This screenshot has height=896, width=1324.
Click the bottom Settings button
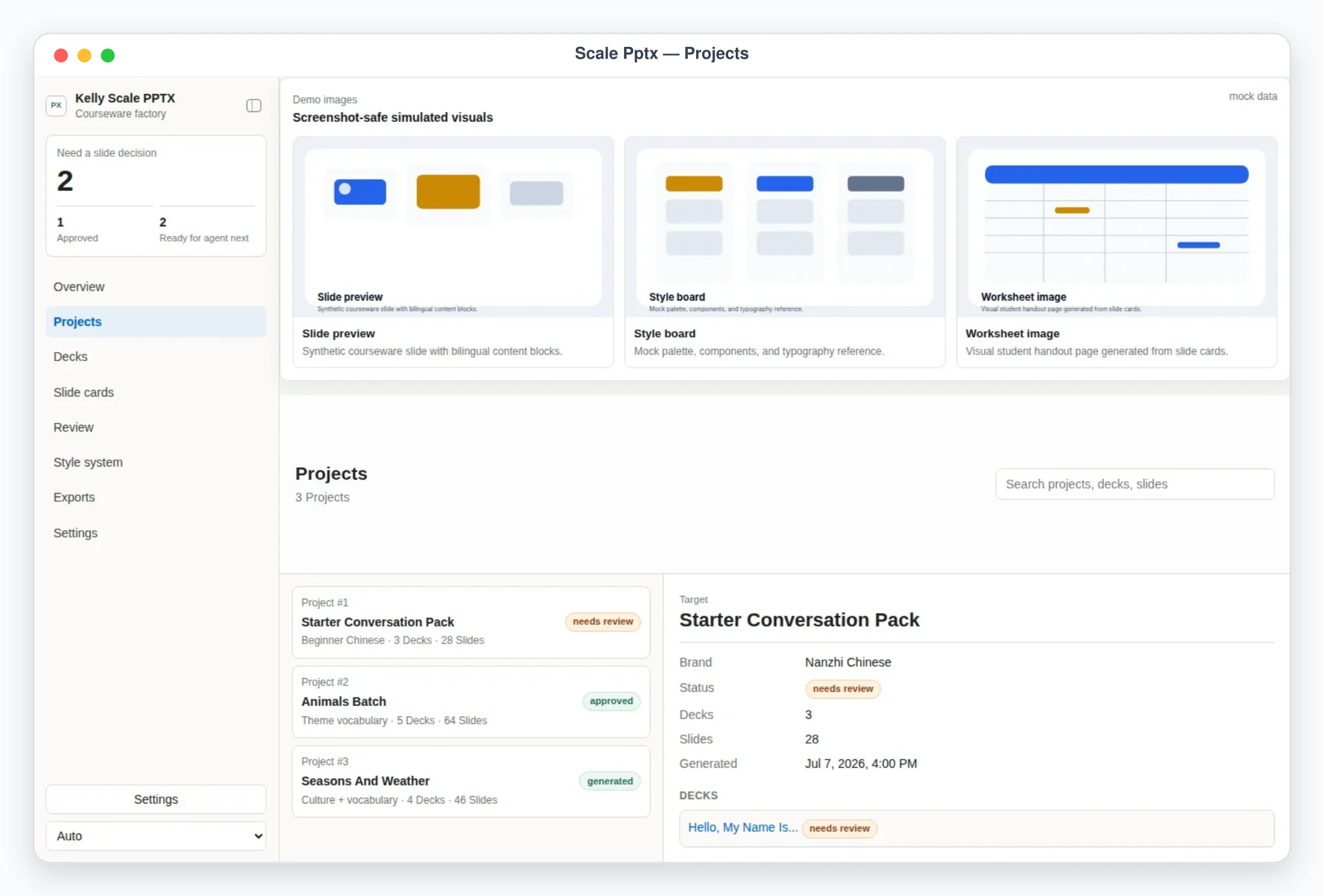click(x=156, y=800)
